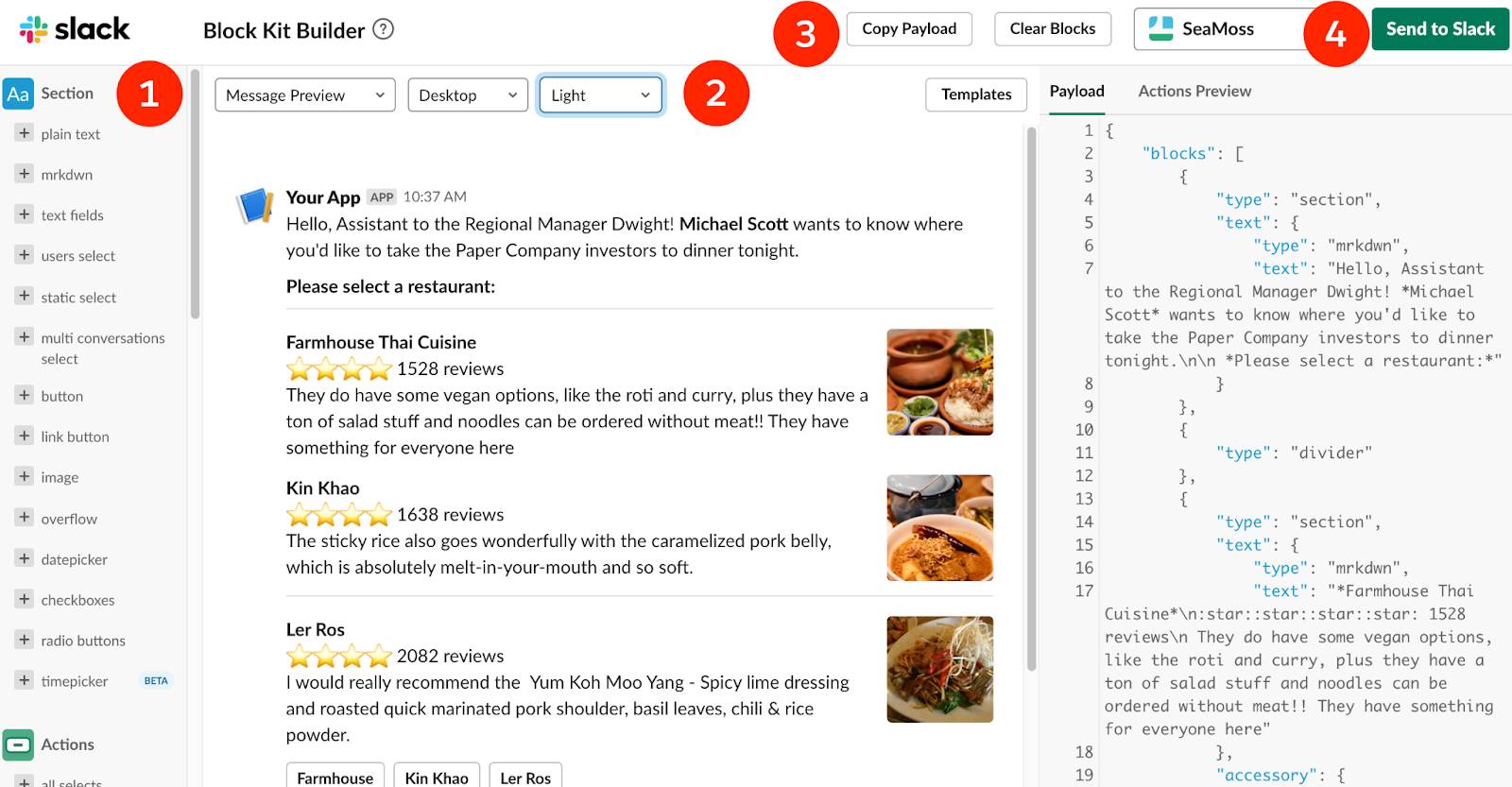Add checkboxes block plus icon
The width and height of the screenshot is (1512, 787).
click(25, 599)
